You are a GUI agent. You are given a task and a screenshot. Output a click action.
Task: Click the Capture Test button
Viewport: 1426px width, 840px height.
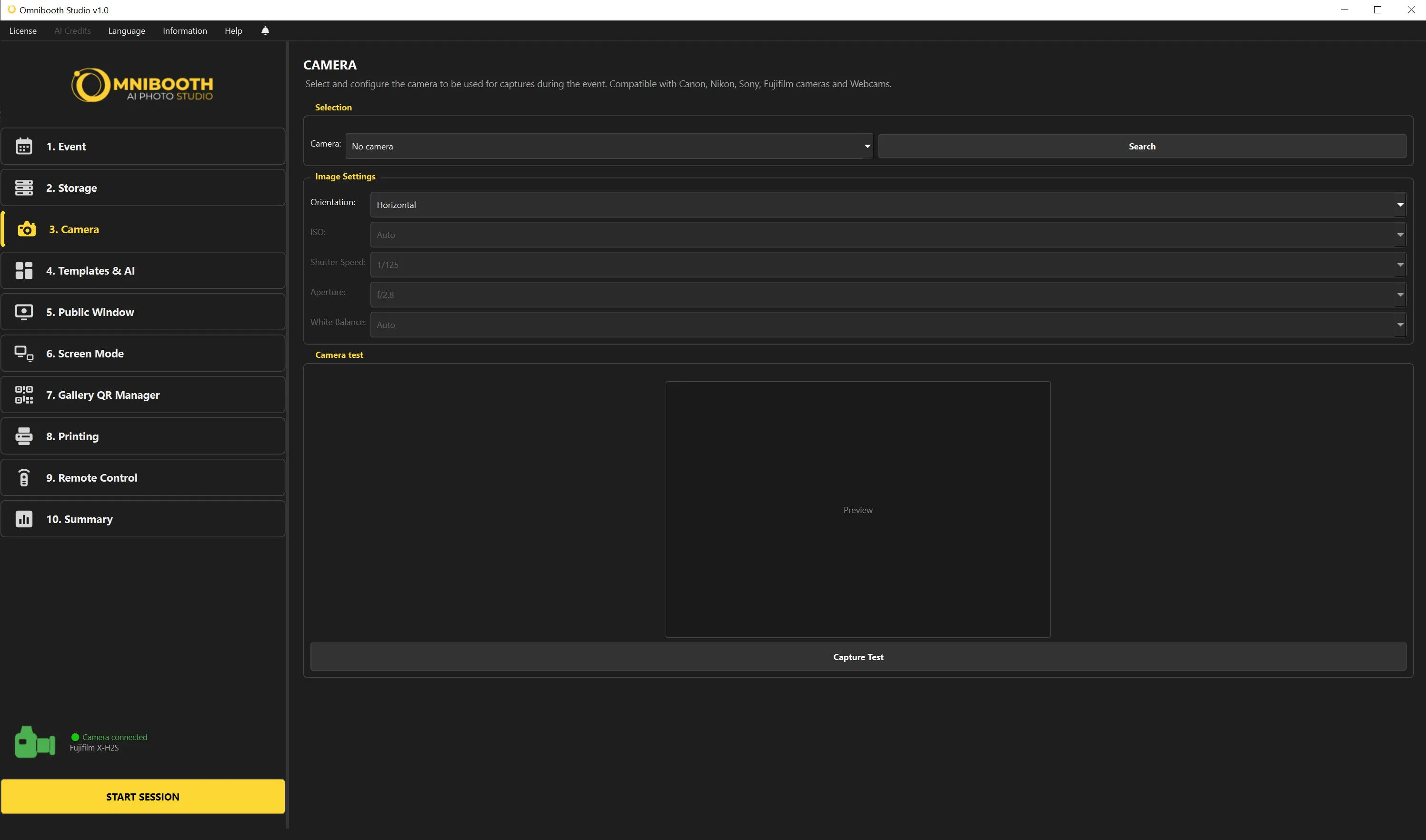tap(858, 657)
